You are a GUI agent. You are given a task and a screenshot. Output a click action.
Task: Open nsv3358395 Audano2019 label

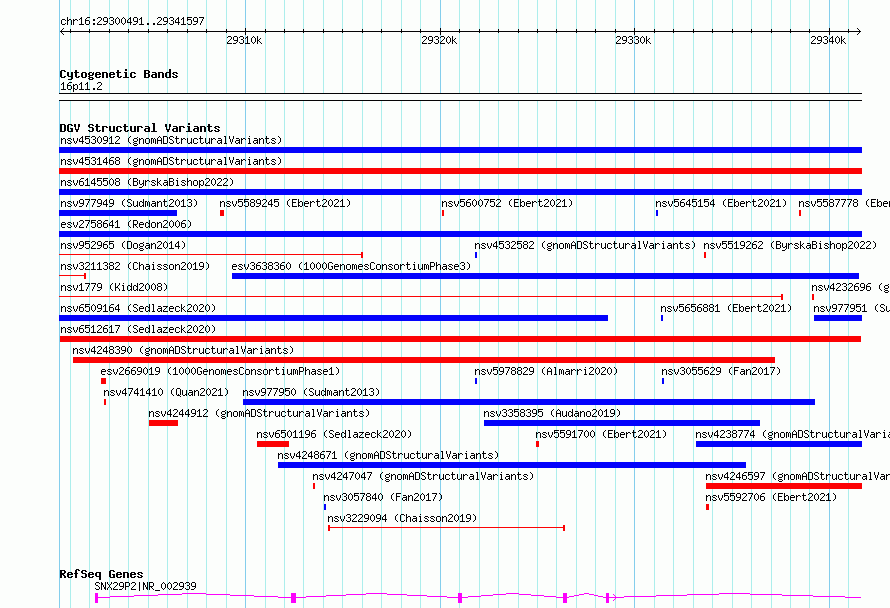[552, 413]
